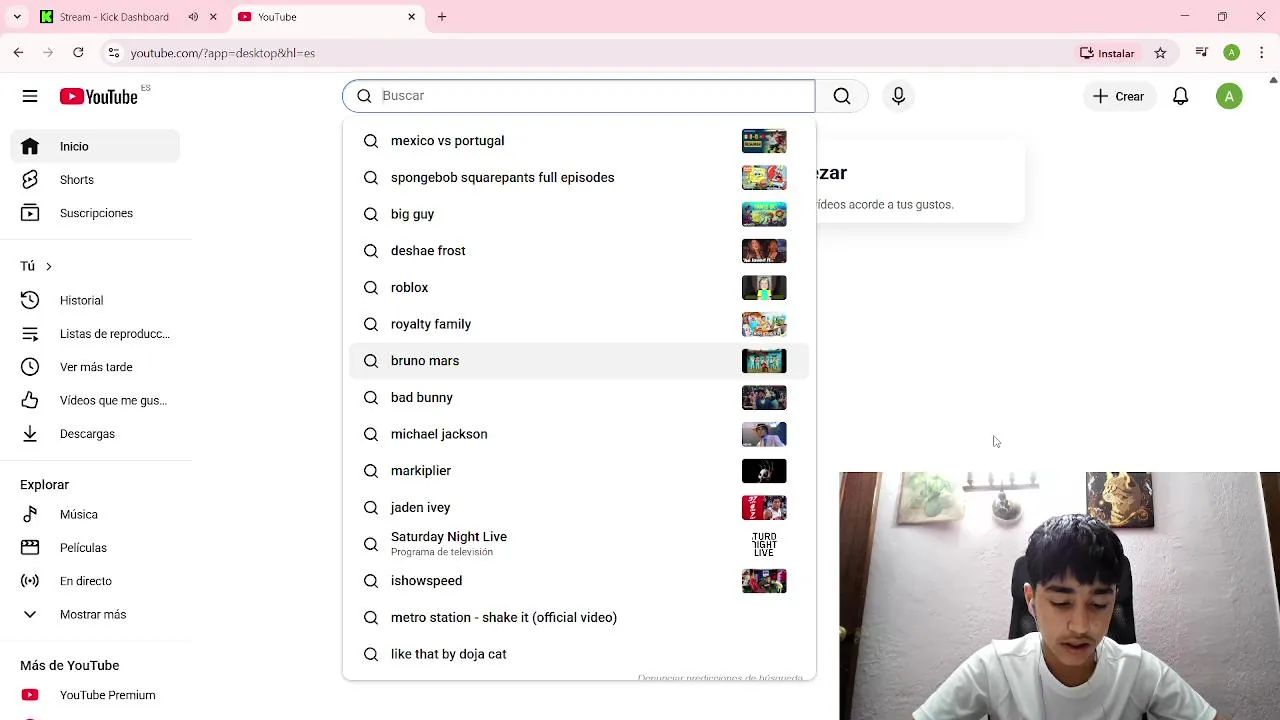Open the tab search dropdown
Image resolution: width=1280 pixels, height=720 pixels.
17,17
